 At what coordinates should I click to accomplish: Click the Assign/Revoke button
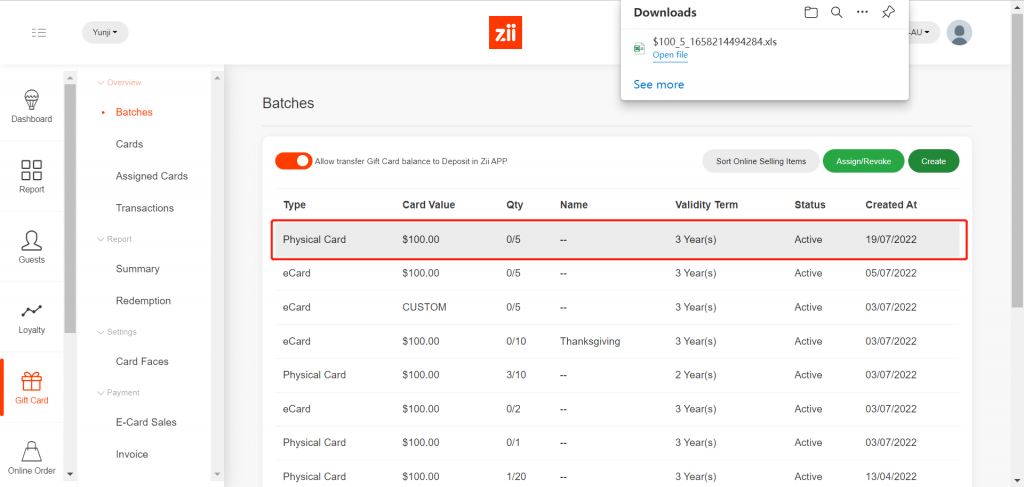pos(863,161)
